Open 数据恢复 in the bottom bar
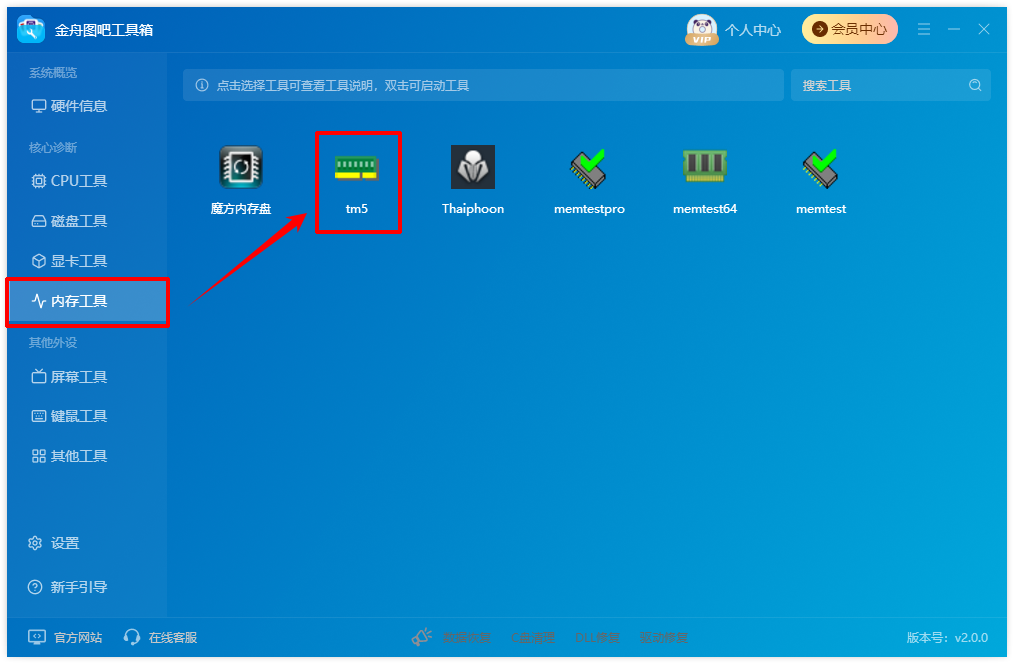This screenshot has height=664, width=1014. coord(467,637)
